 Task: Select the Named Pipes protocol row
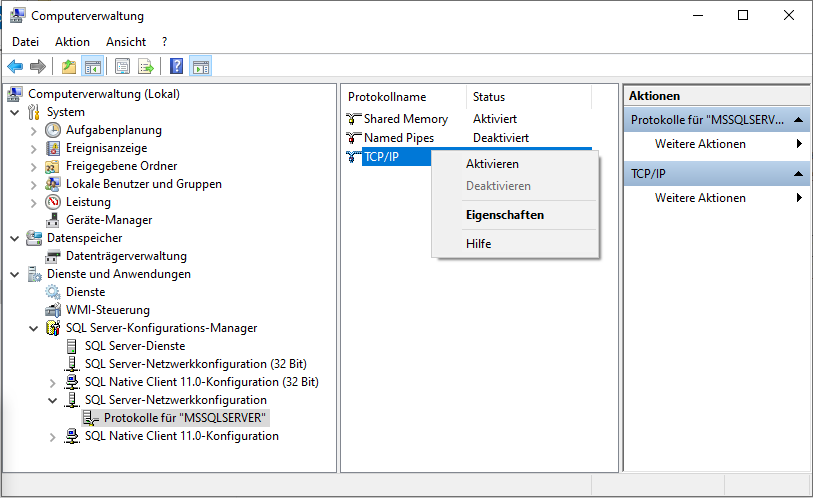398,138
